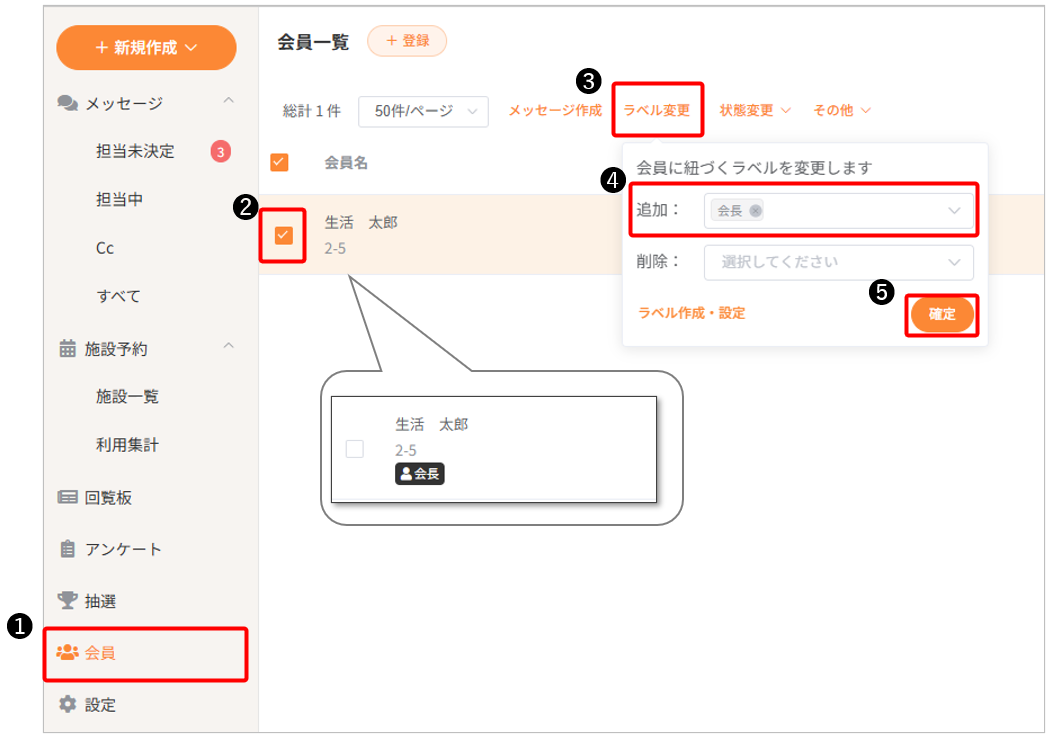Click the 回覧板 board icon
Viewport: 1053px width, 752px height.
tap(68, 497)
